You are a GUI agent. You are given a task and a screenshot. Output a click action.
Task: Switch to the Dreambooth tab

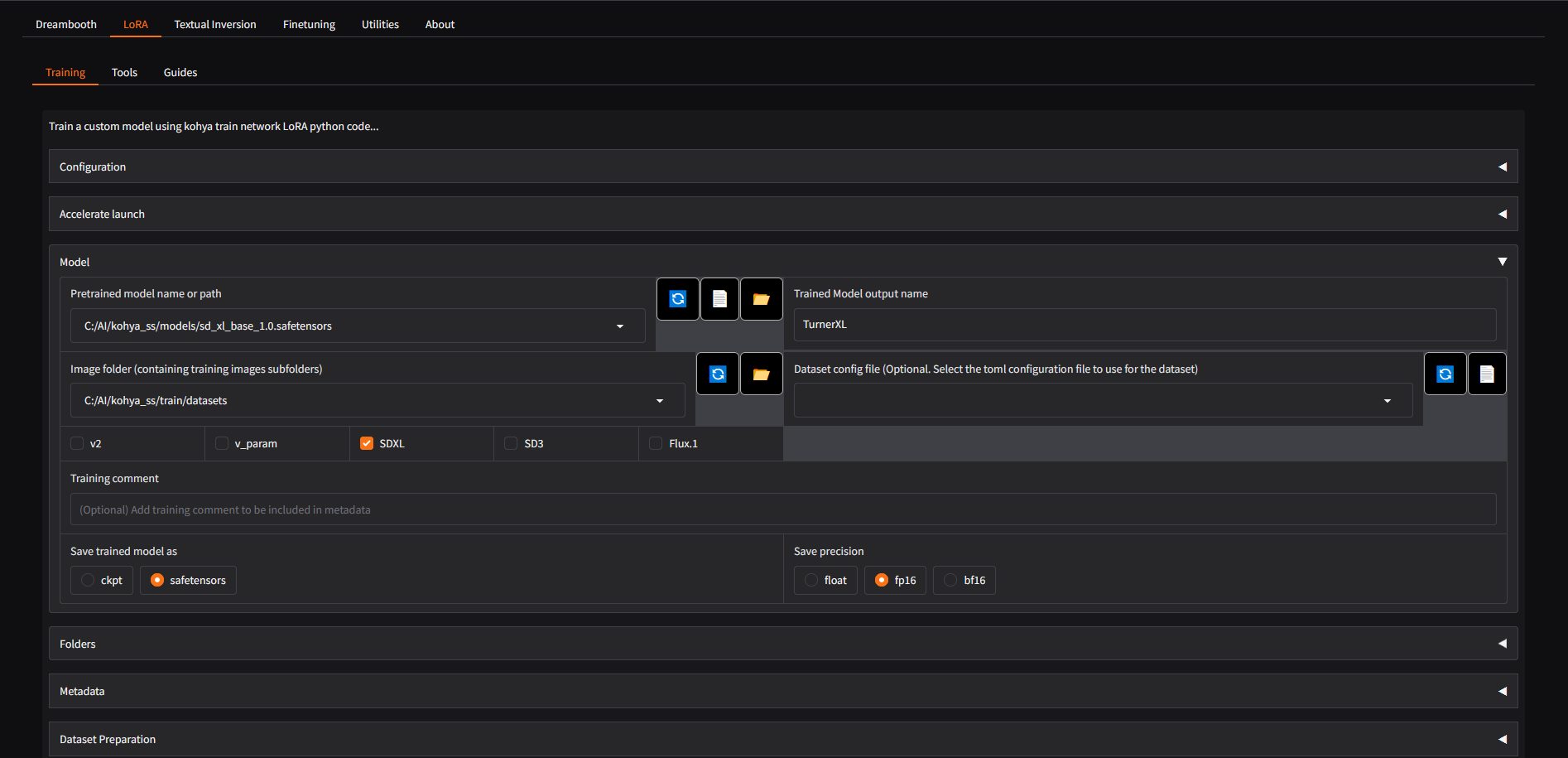coord(65,24)
